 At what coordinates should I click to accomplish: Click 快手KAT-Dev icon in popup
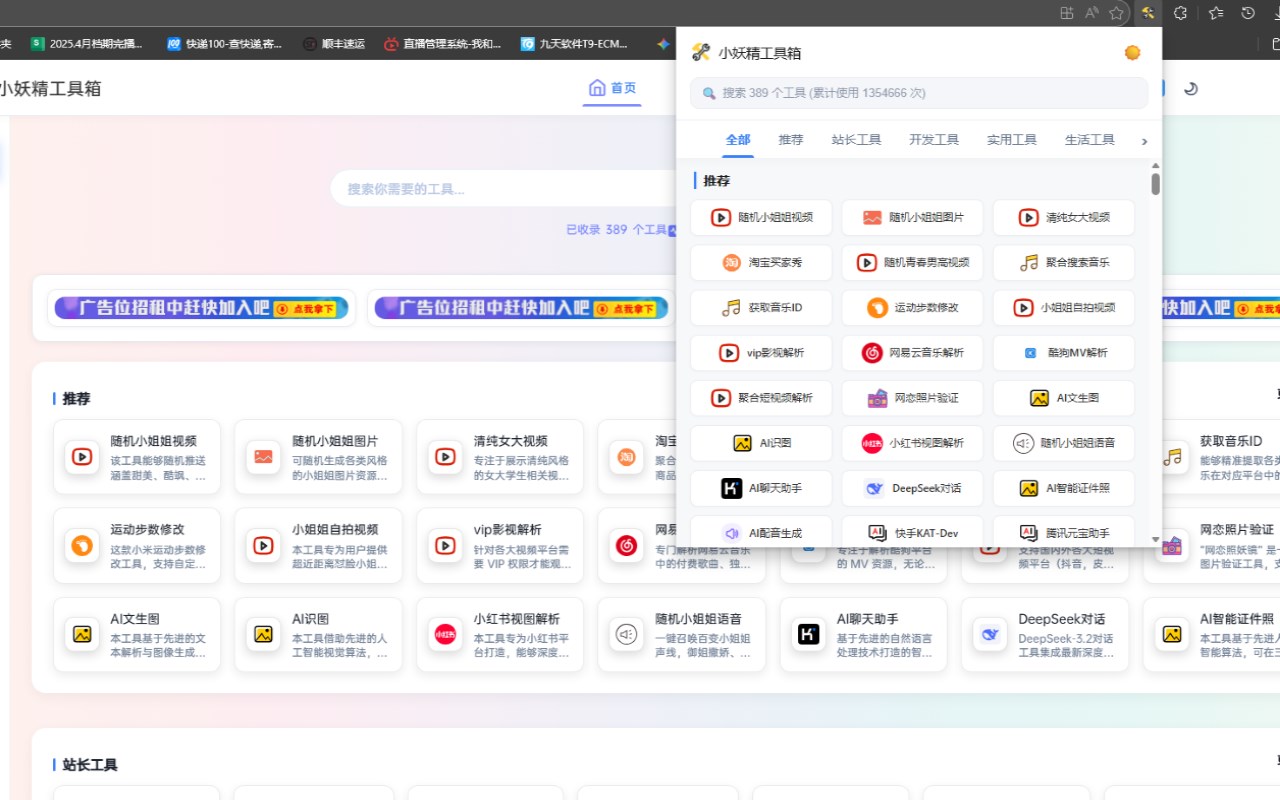pos(877,533)
